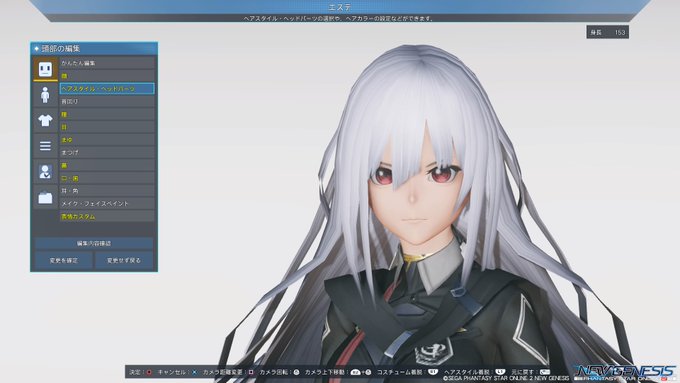The image size is (680, 383).
Task: Select the 耳・角 menu entry
Action: tap(107, 191)
